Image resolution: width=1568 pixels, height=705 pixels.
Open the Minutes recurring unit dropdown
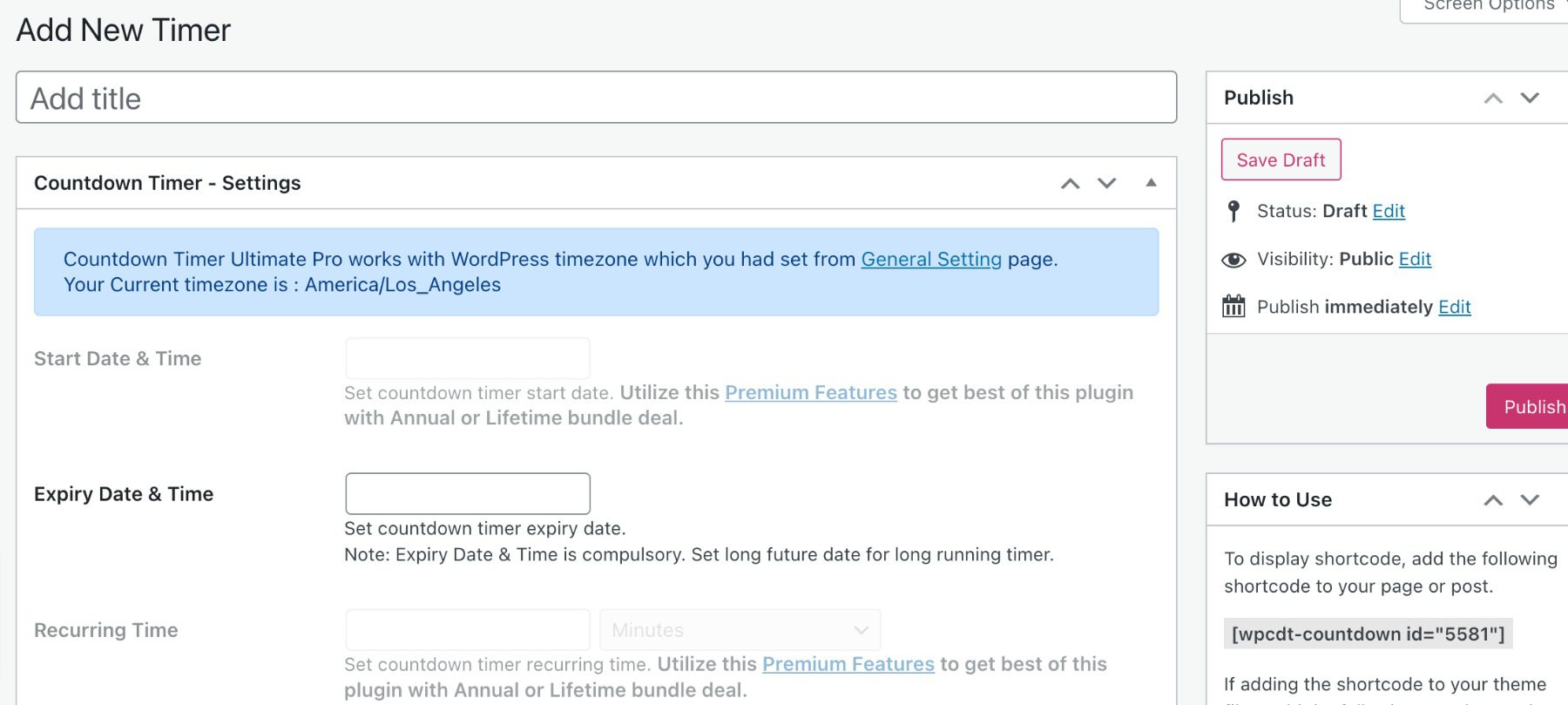pyautogui.click(x=740, y=630)
